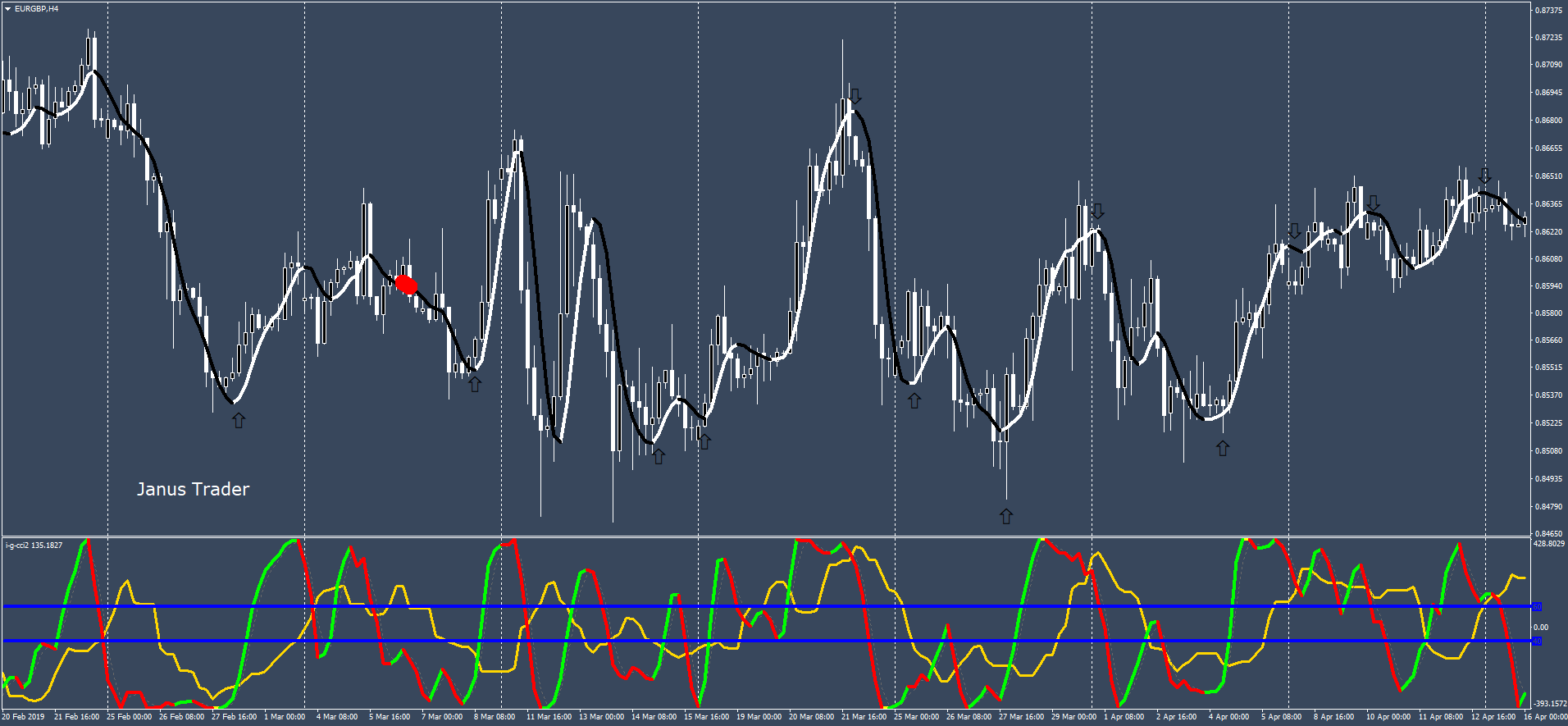
Task: Click the 0.85370 price label
Action: point(1548,395)
